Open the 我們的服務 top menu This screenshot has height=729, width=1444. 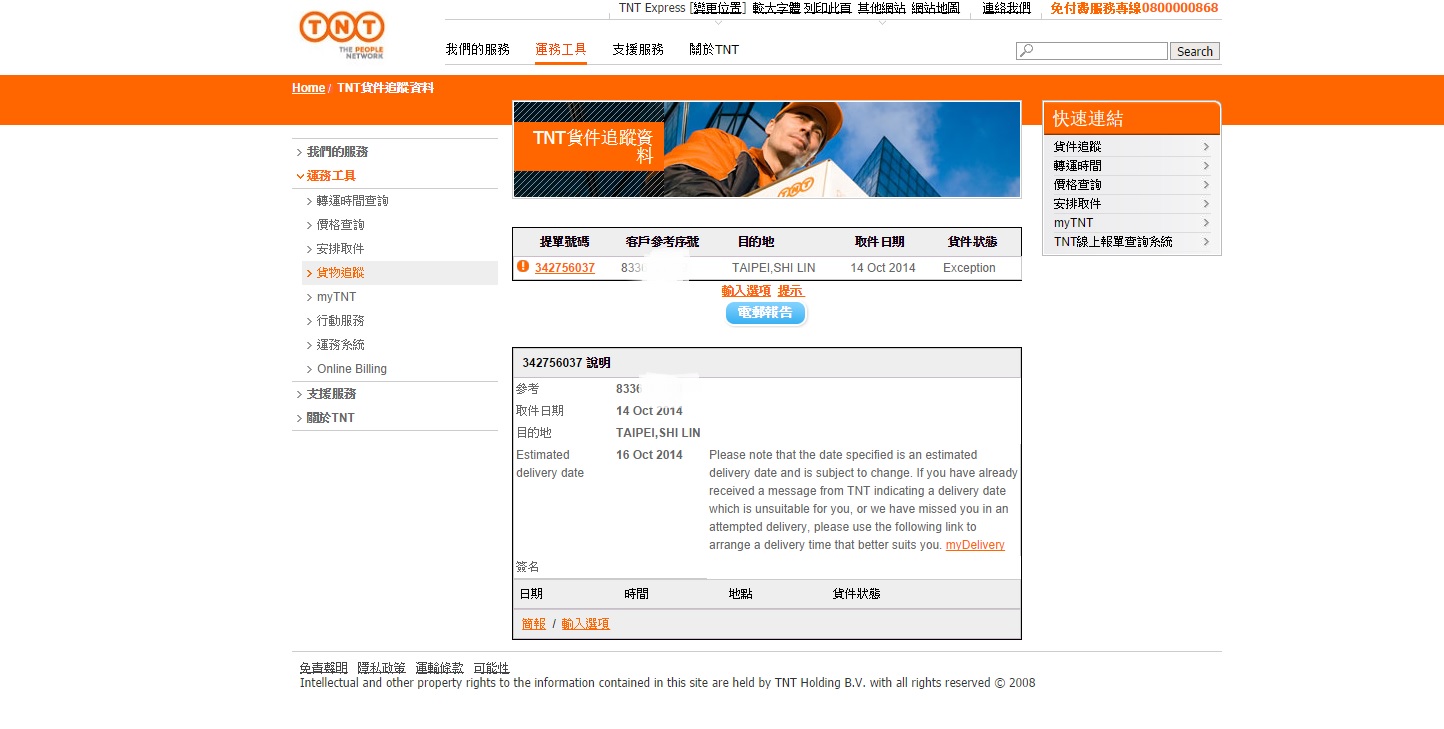pyautogui.click(x=478, y=49)
